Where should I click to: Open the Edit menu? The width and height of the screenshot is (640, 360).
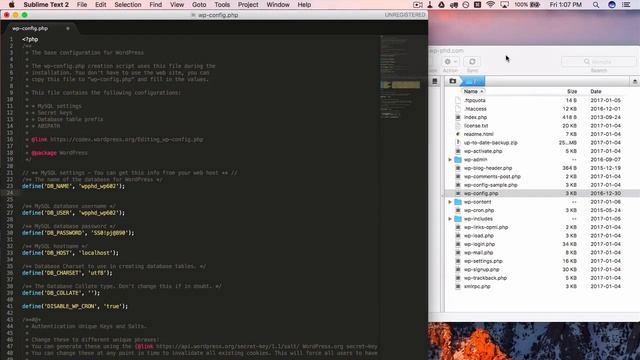click(x=101, y=5)
